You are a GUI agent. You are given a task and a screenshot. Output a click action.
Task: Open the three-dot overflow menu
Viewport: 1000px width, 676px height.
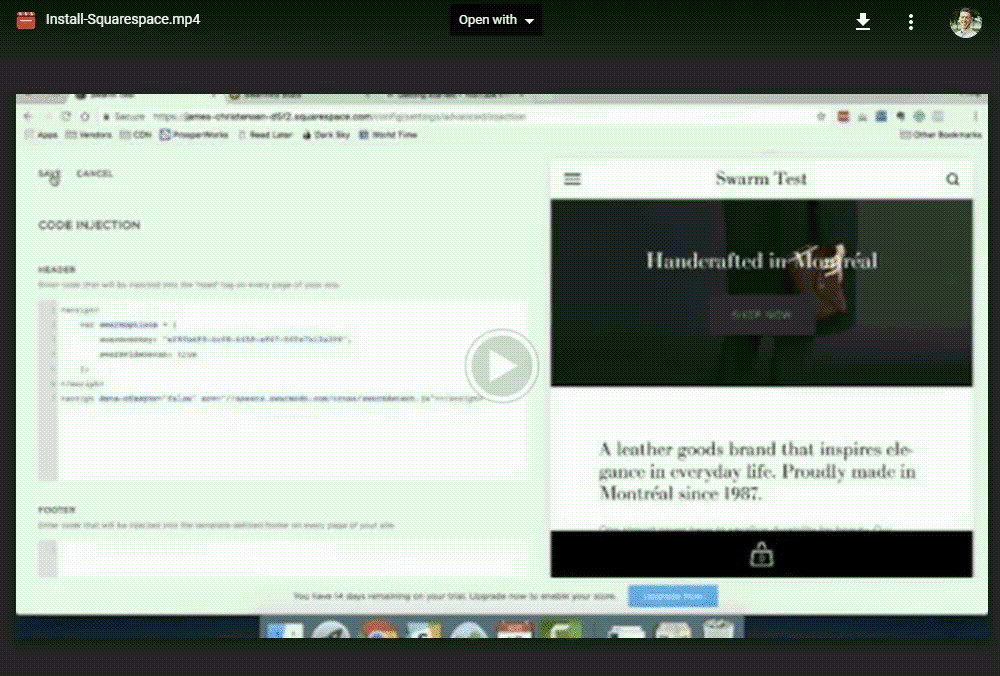[x=911, y=20]
